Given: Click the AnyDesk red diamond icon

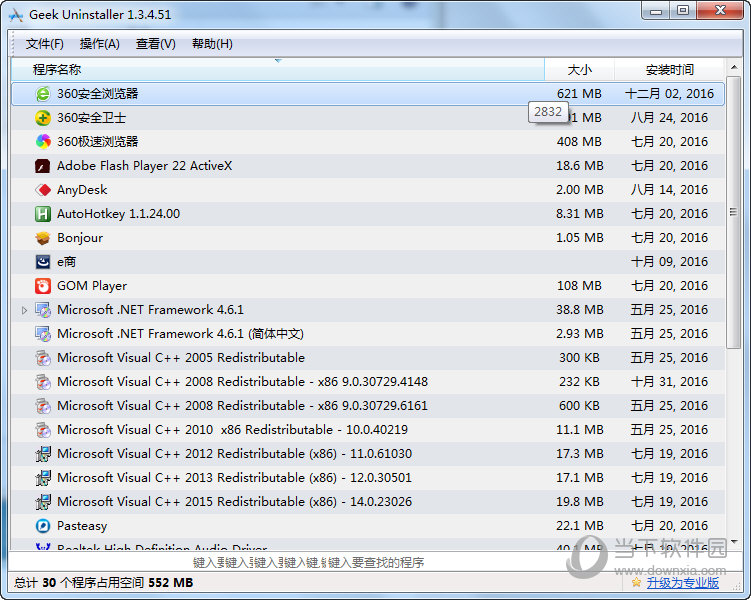Looking at the screenshot, I should [x=43, y=190].
